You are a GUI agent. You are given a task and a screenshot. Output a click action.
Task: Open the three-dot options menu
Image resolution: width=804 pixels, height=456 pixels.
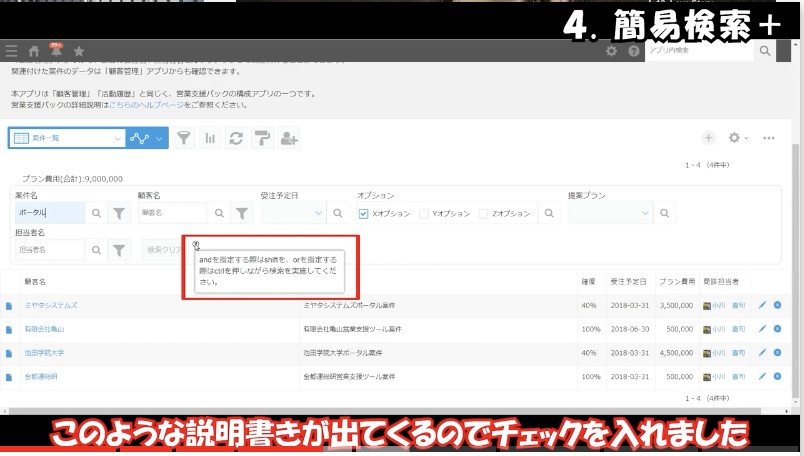(769, 138)
